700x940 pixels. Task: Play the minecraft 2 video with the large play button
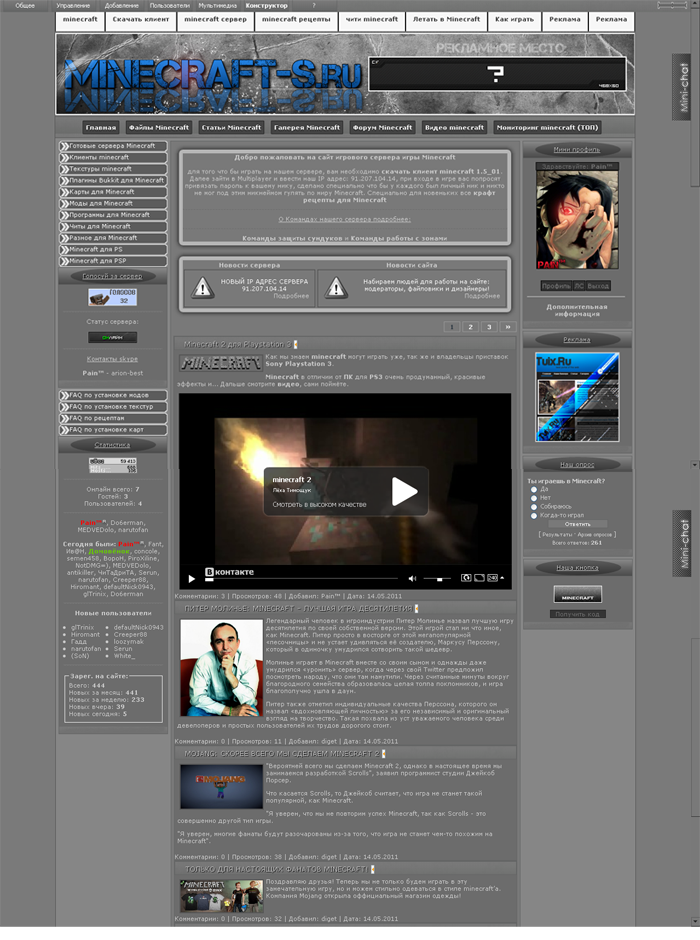(x=405, y=492)
